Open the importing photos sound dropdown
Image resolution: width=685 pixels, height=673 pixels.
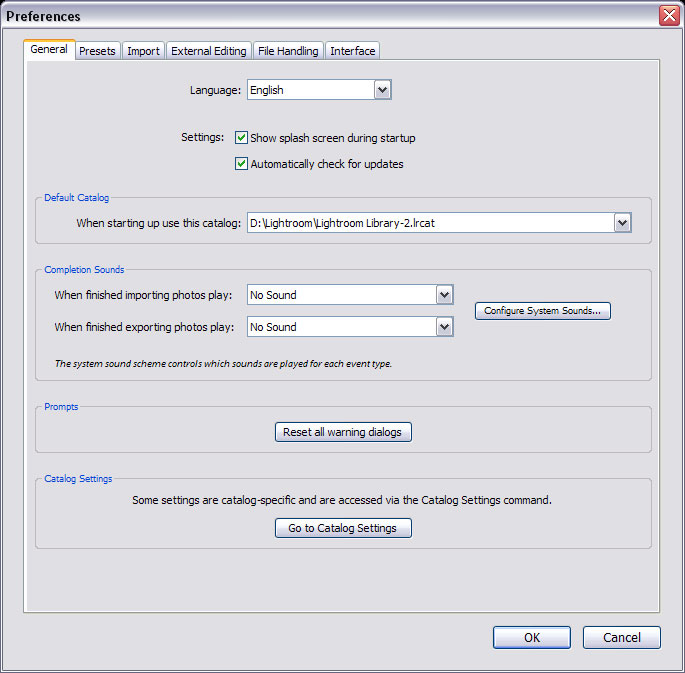tap(350, 295)
